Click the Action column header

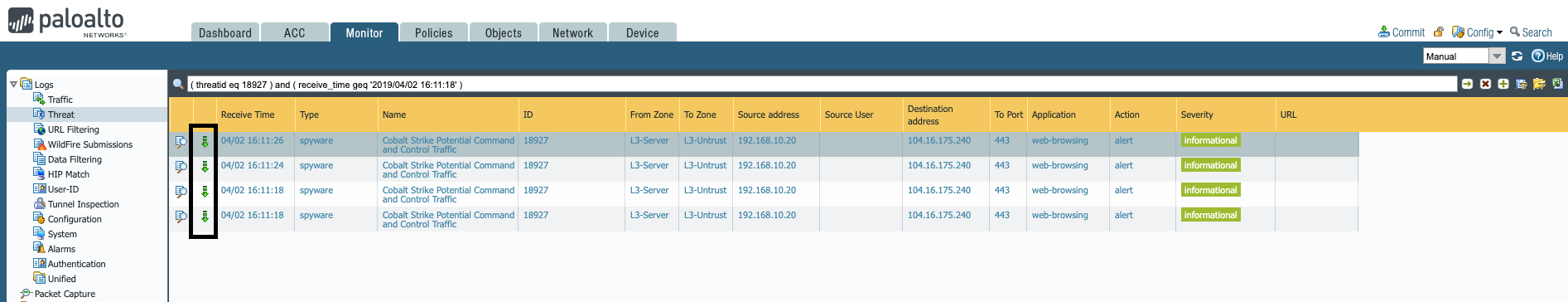pos(1127,114)
